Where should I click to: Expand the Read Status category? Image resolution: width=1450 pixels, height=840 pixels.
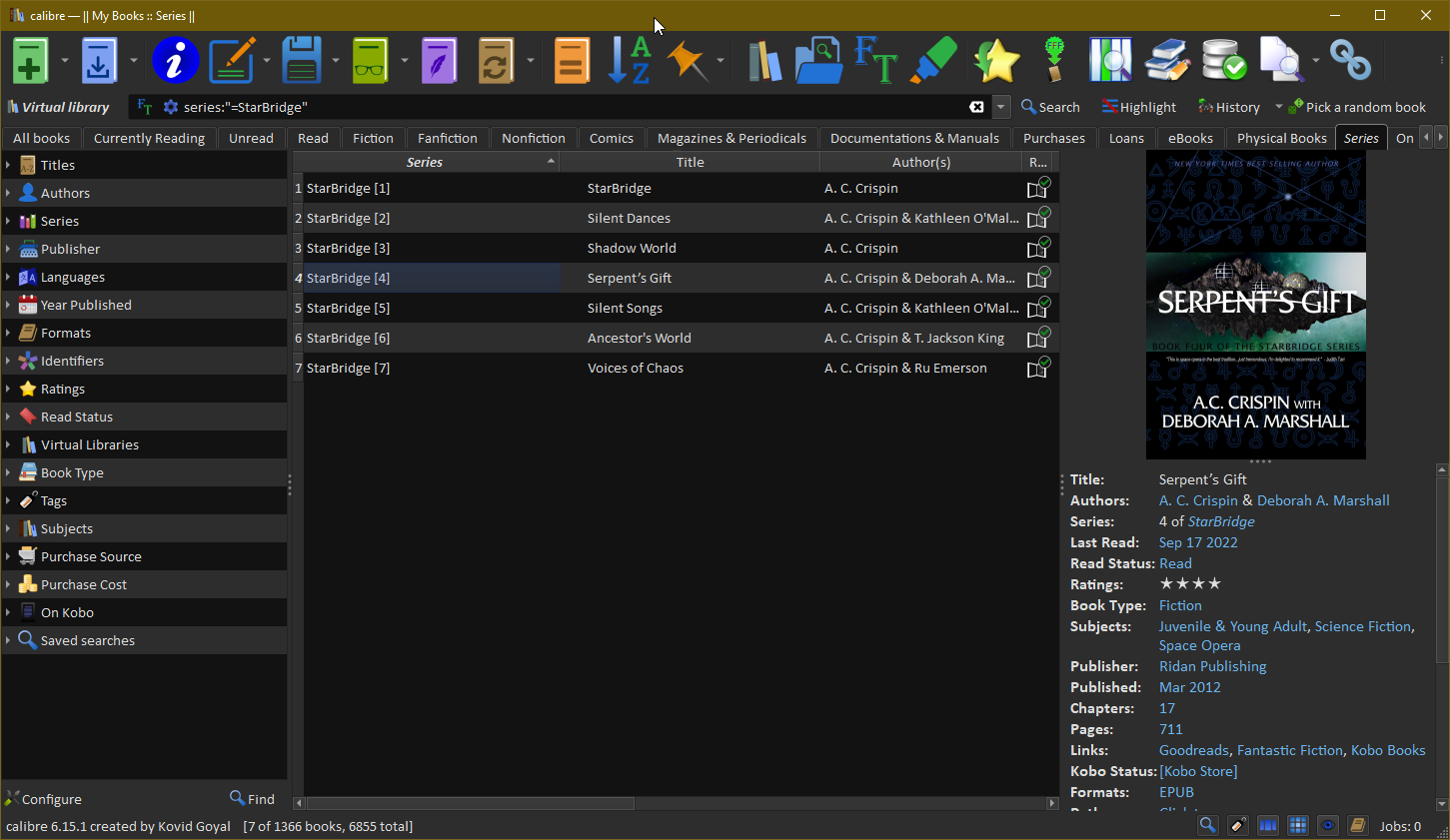click(8, 417)
